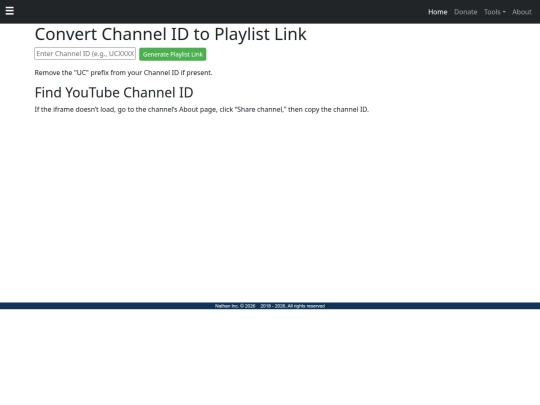Click the Generate Playlist Link button
The height and width of the screenshot is (405, 540).
(x=173, y=54)
